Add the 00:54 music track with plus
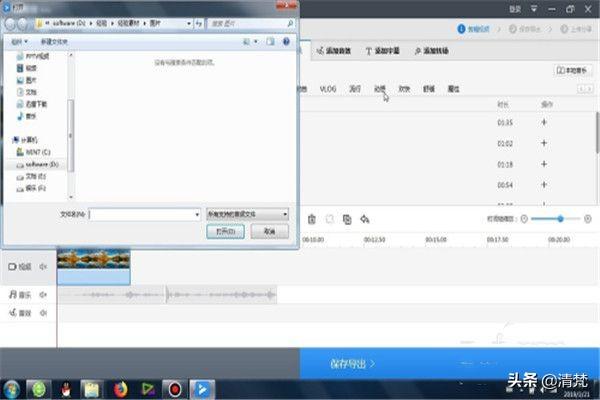 (544, 185)
